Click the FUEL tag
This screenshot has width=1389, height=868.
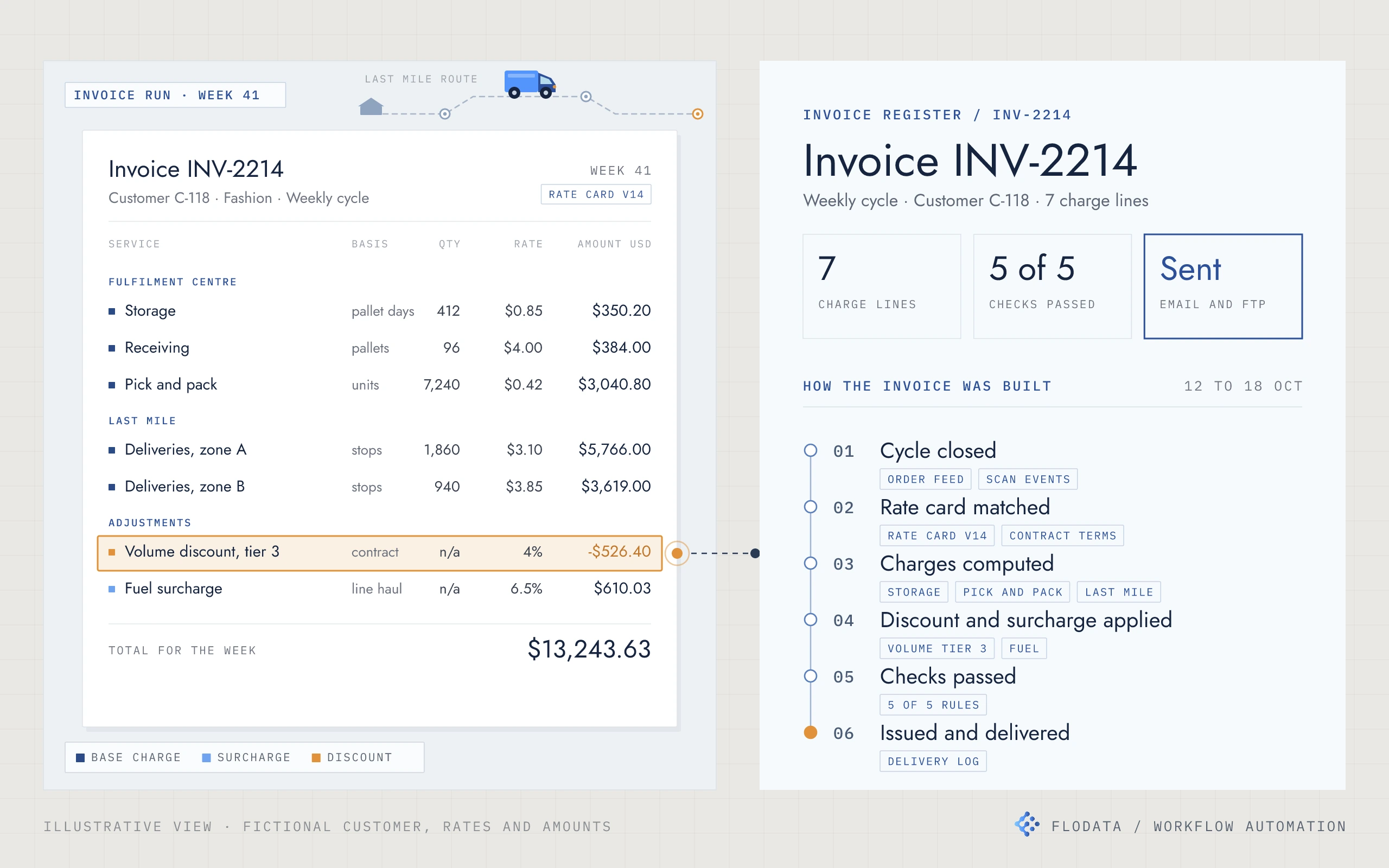pyautogui.click(x=1024, y=649)
